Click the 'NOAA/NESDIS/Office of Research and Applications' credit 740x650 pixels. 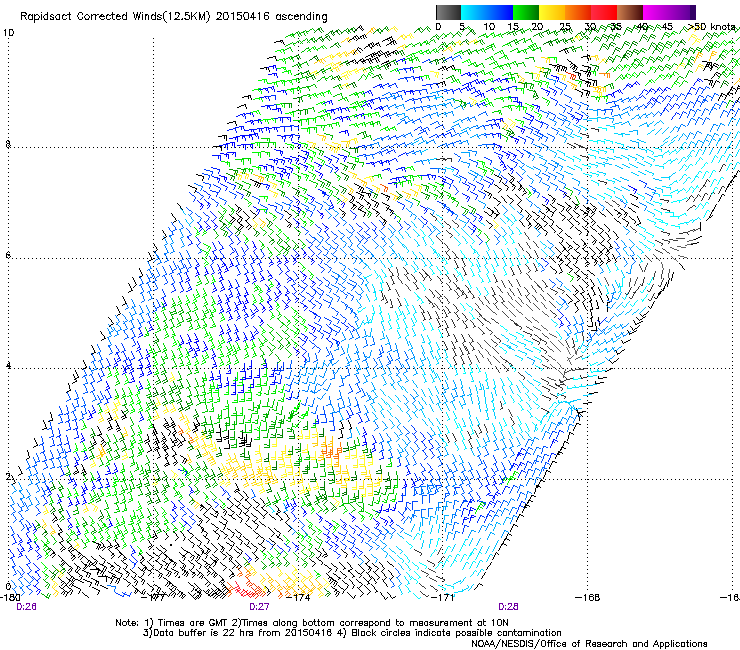589,644
